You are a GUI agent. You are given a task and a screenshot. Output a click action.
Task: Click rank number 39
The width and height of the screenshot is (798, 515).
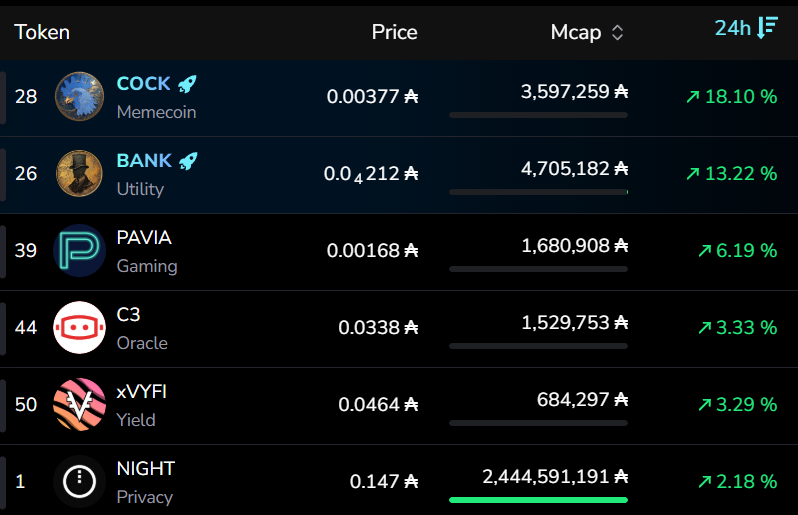point(26,250)
